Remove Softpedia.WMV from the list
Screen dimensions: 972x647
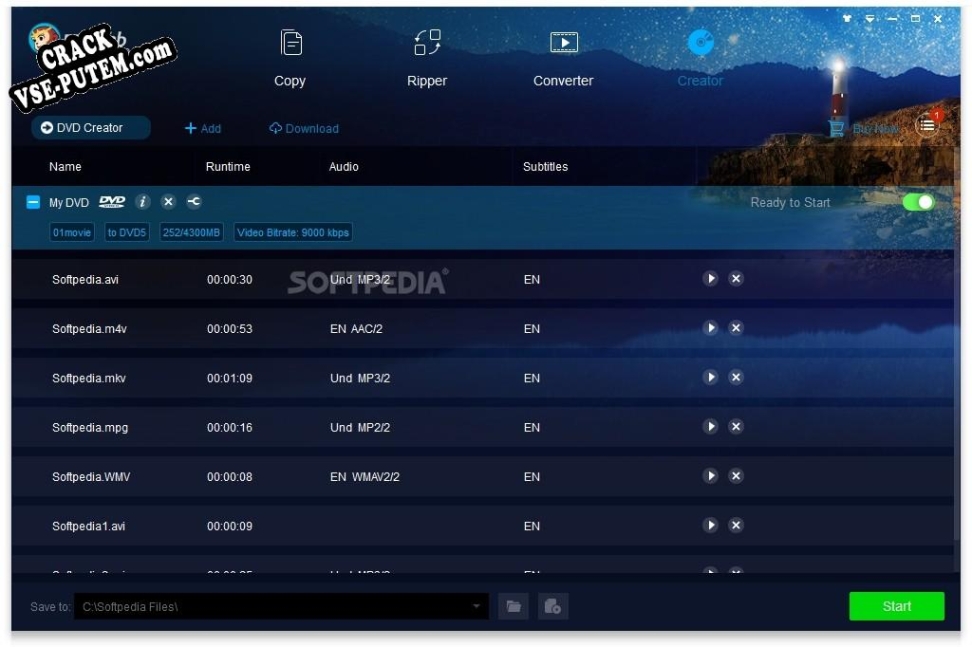(x=736, y=476)
